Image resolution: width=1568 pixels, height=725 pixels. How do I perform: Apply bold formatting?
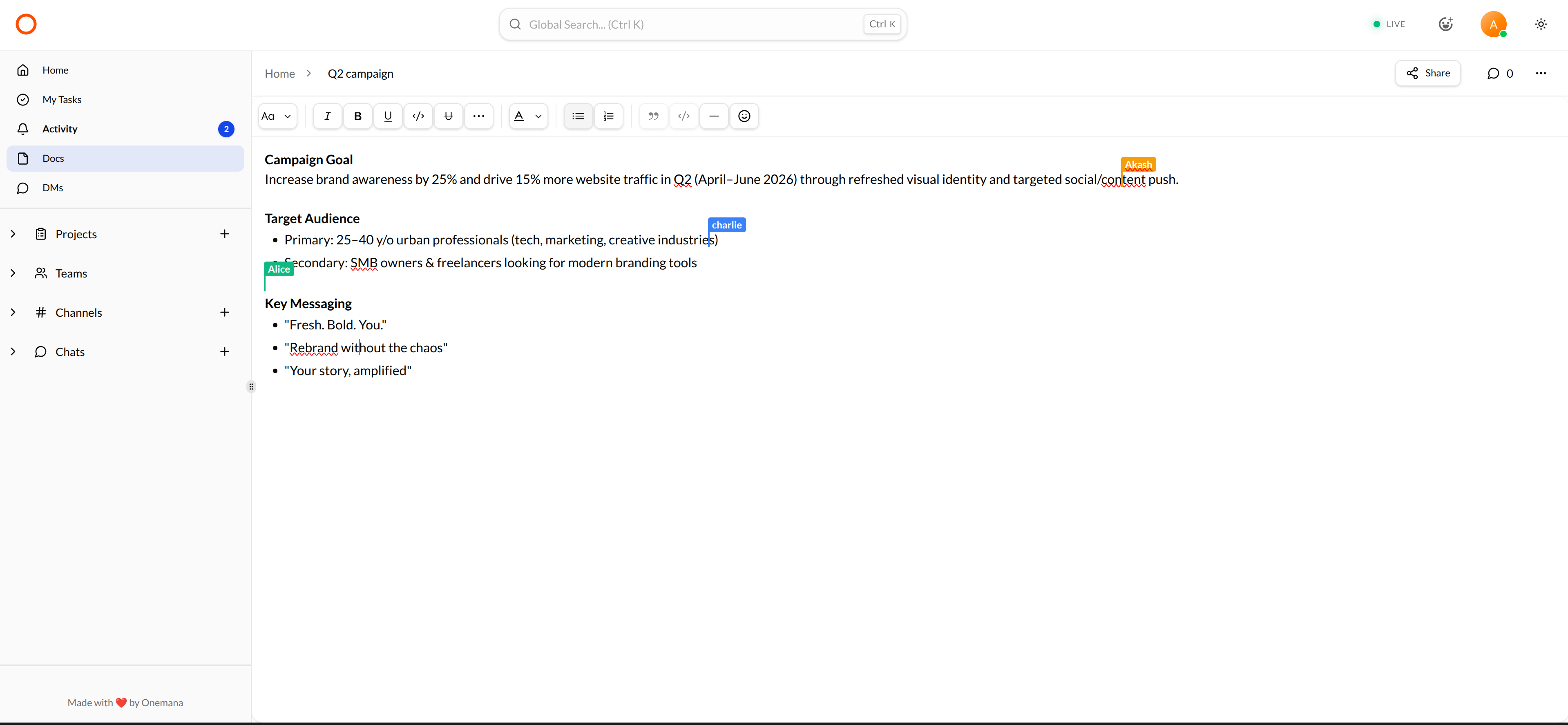(x=358, y=116)
